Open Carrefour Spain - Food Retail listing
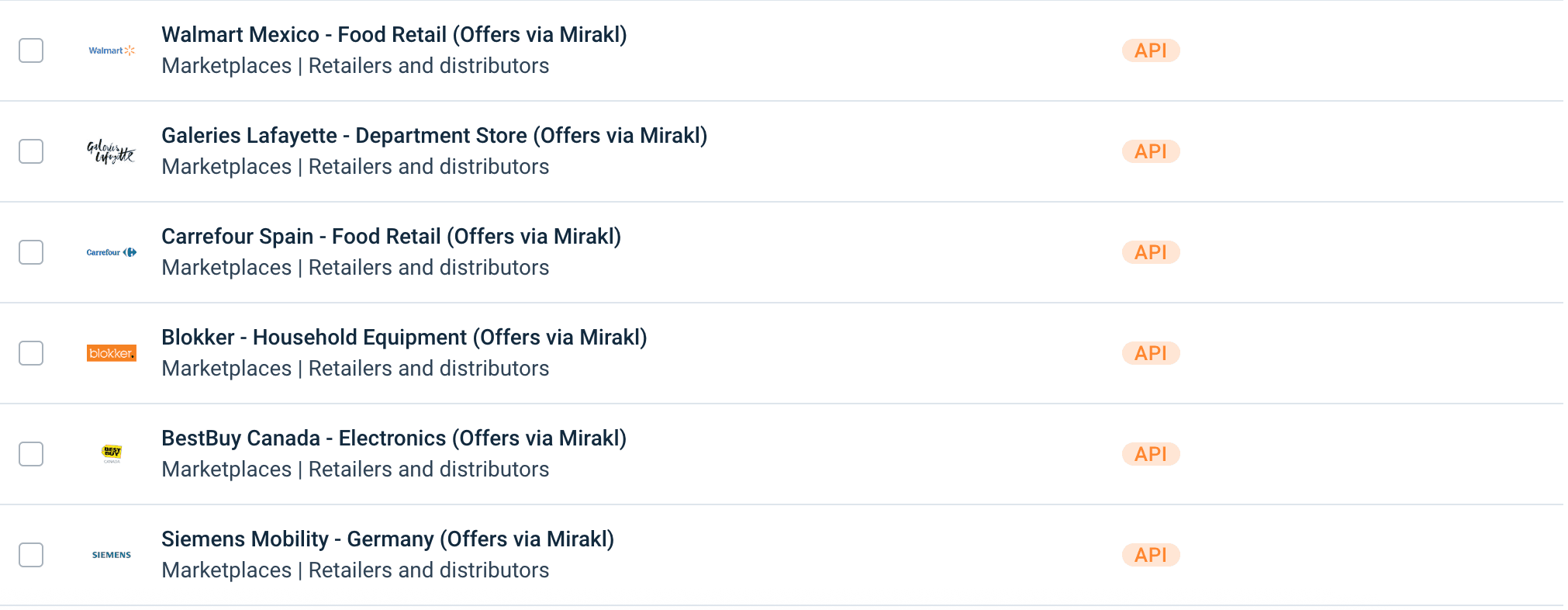The width and height of the screenshot is (1568, 610). coord(391,237)
